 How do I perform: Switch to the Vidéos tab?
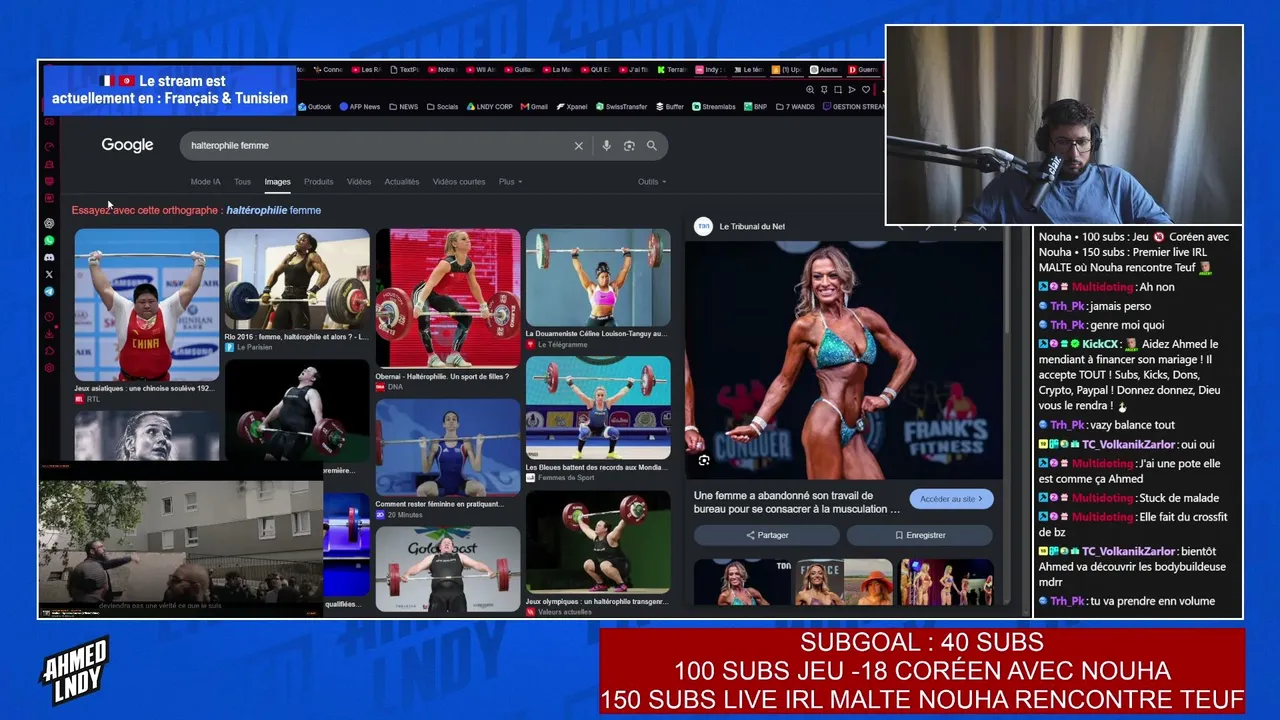pyautogui.click(x=359, y=182)
